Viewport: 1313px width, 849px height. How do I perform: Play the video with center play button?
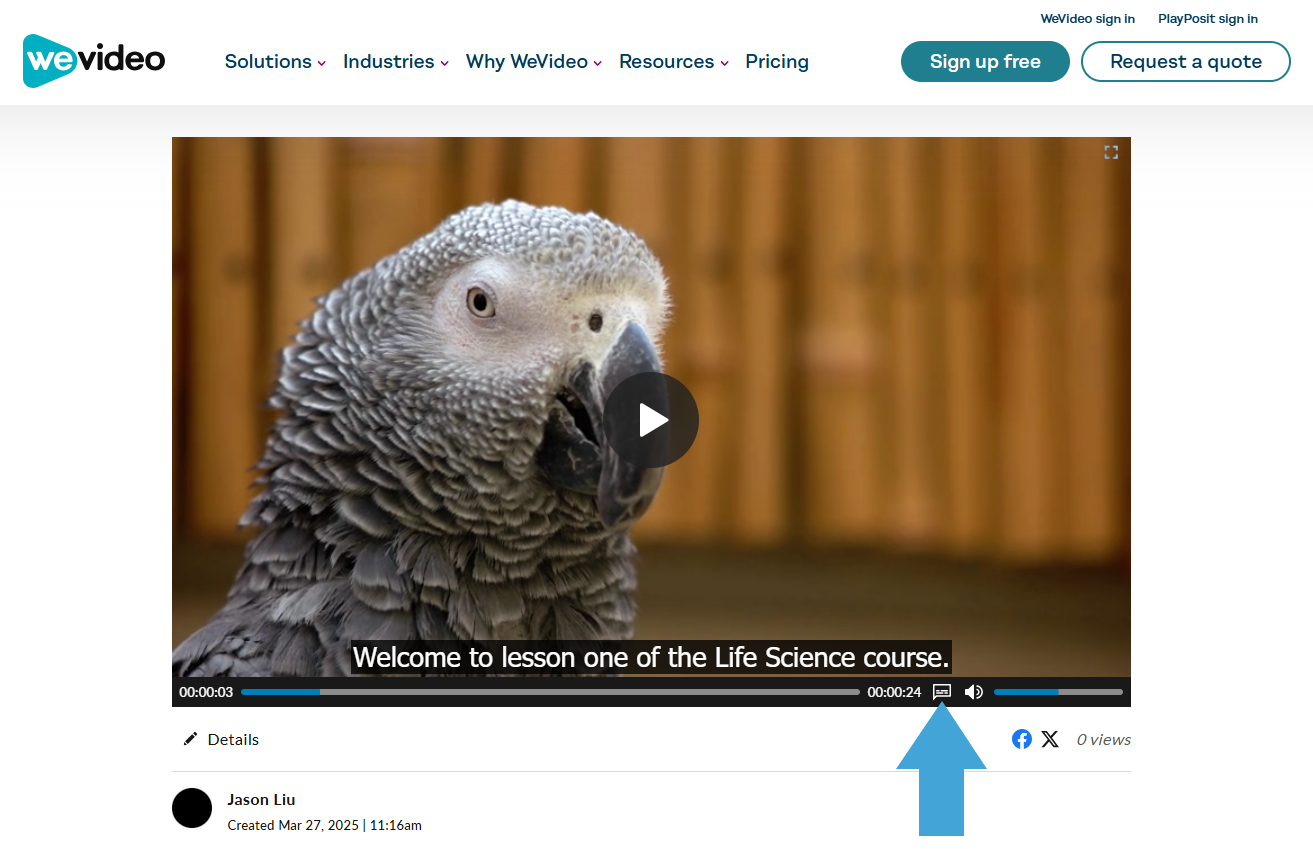tap(651, 420)
